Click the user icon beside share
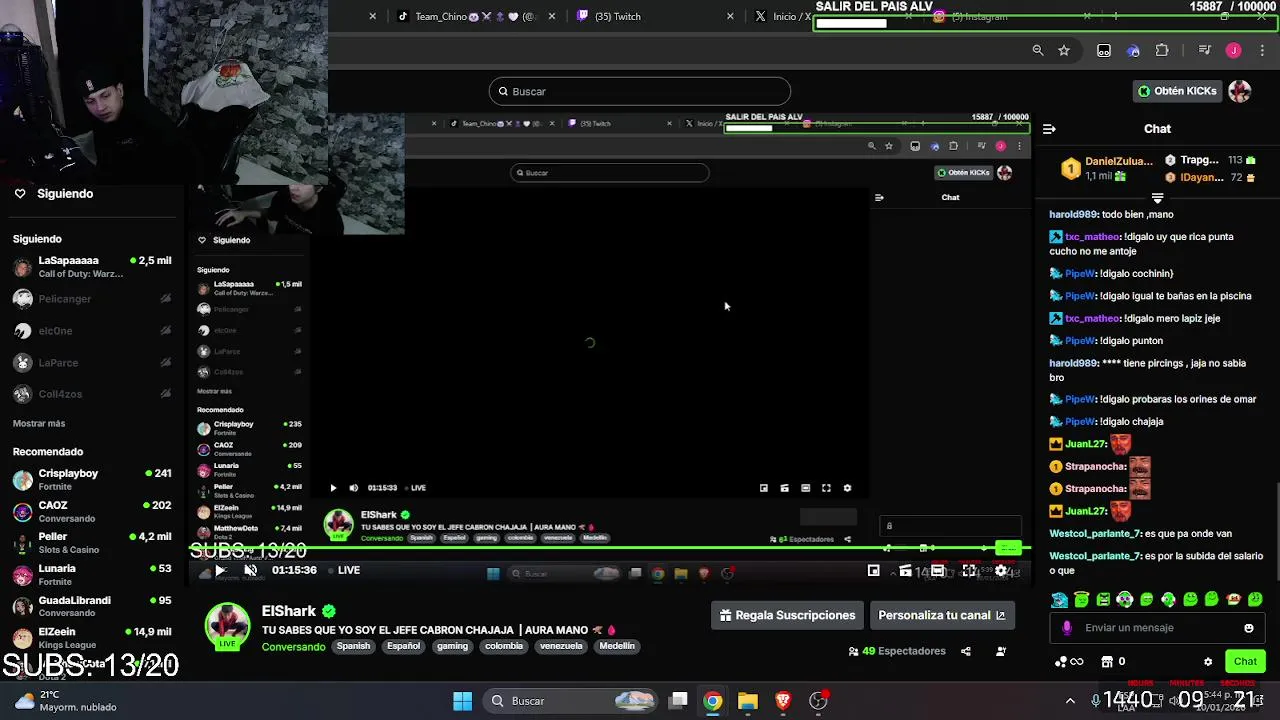Image resolution: width=1280 pixels, height=720 pixels. (1001, 651)
